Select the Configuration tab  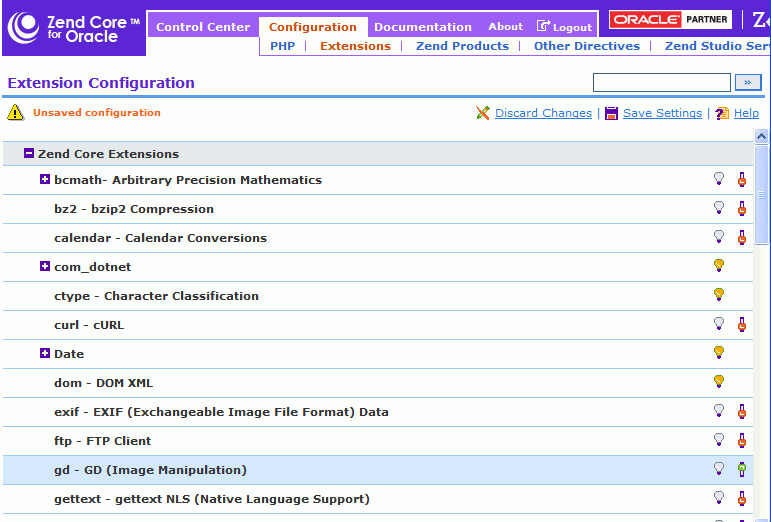click(313, 27)
